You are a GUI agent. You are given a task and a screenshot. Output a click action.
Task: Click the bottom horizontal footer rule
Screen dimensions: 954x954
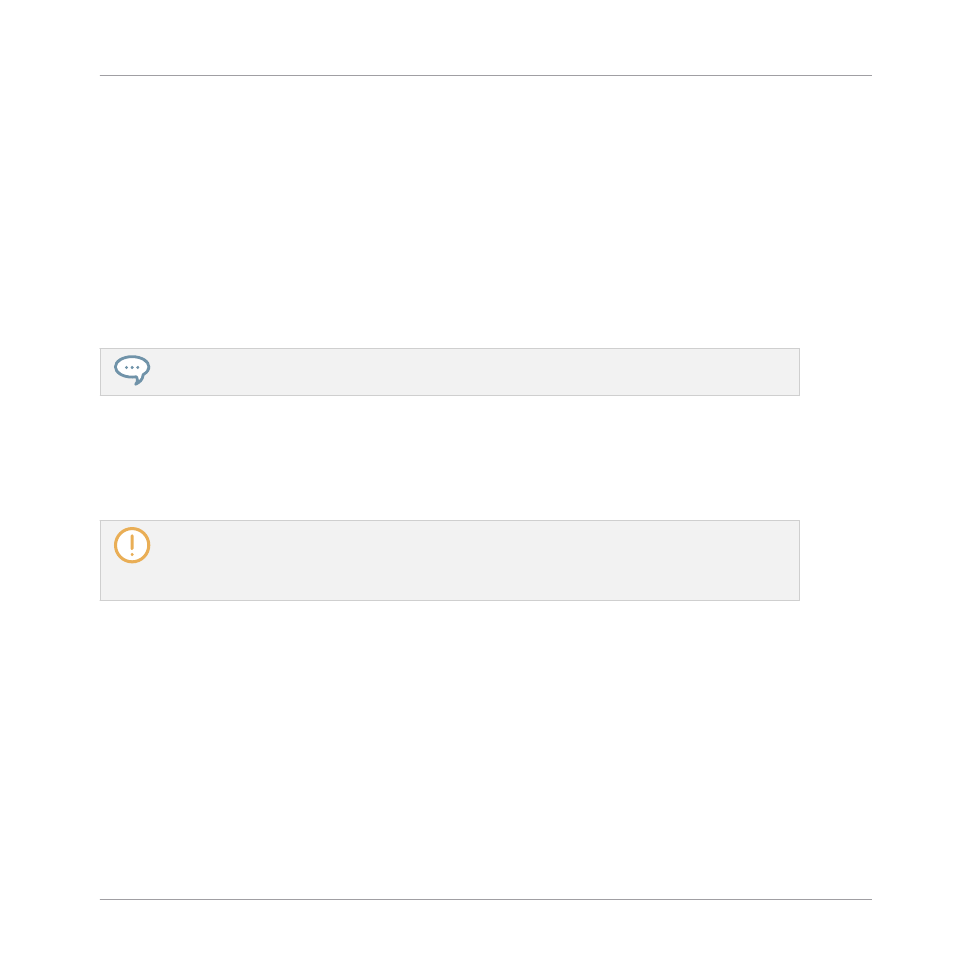pyautogui.click(x=486, y=899)
